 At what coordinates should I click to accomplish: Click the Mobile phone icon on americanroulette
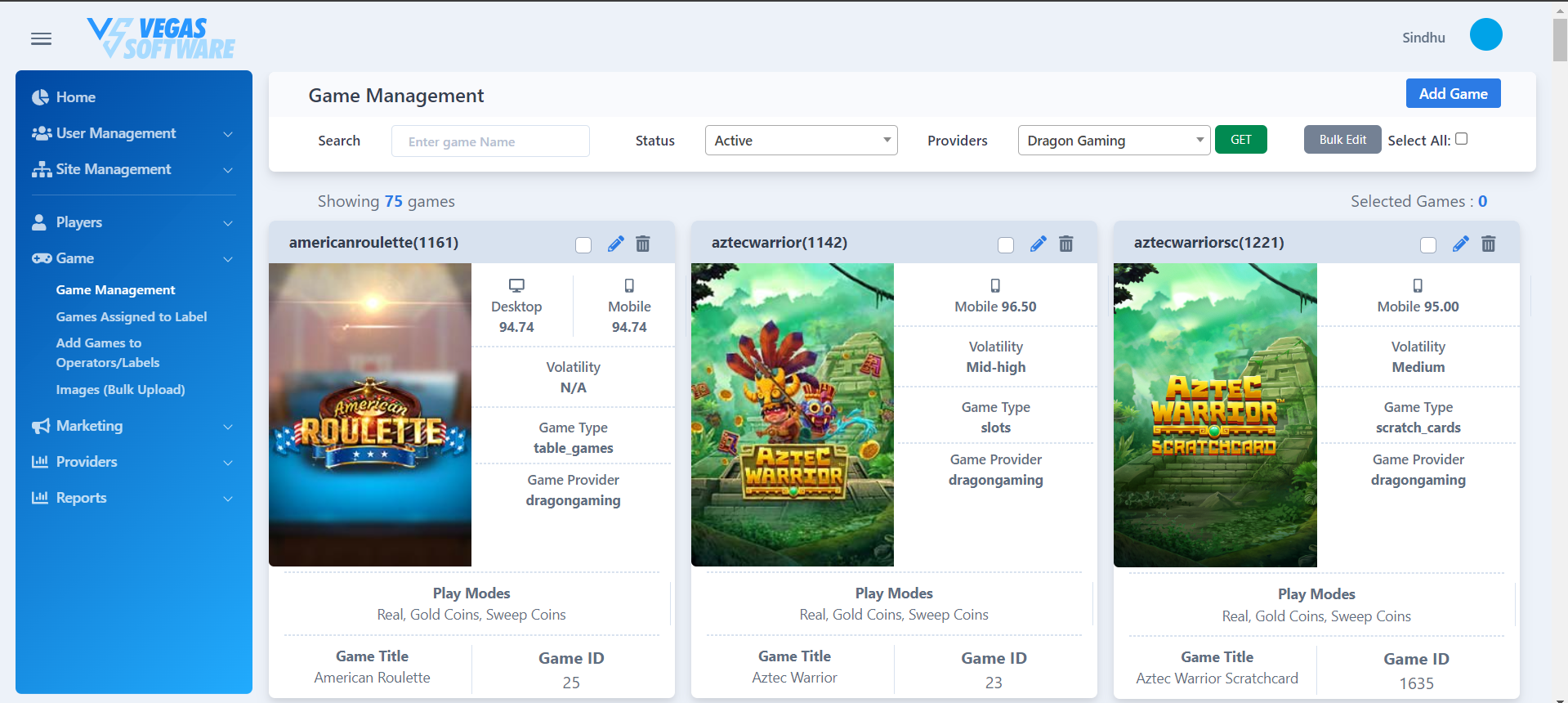pos(629,285)
